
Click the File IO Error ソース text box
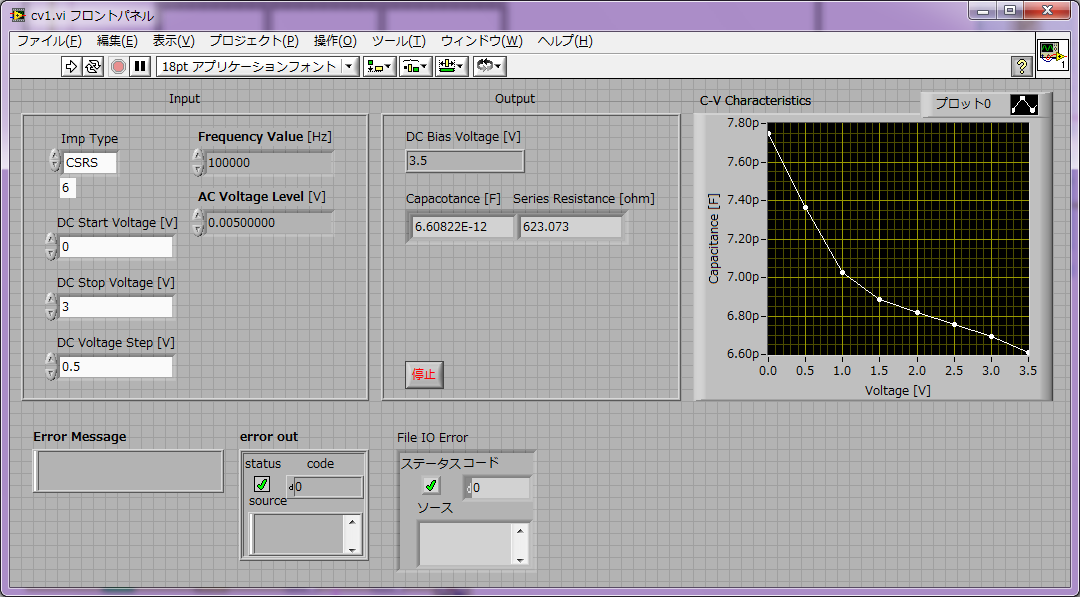tap(465, 544)
